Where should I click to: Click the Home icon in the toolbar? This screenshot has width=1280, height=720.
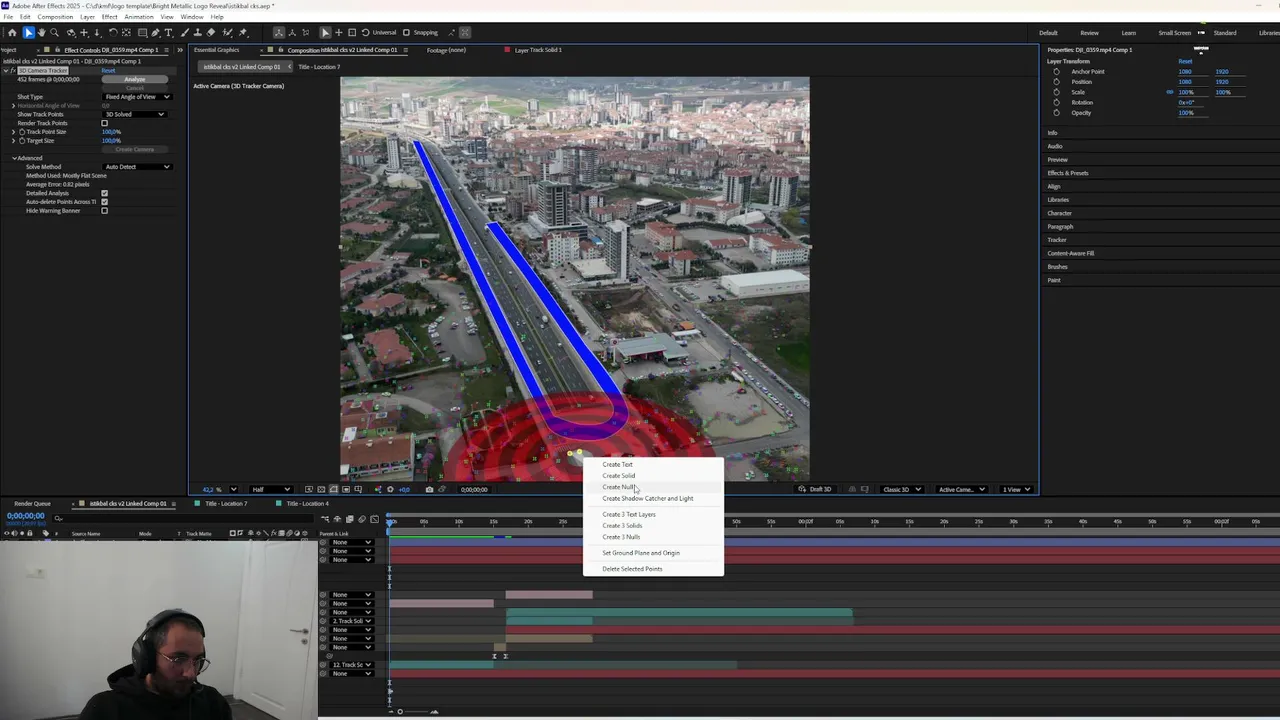[12, 32]
